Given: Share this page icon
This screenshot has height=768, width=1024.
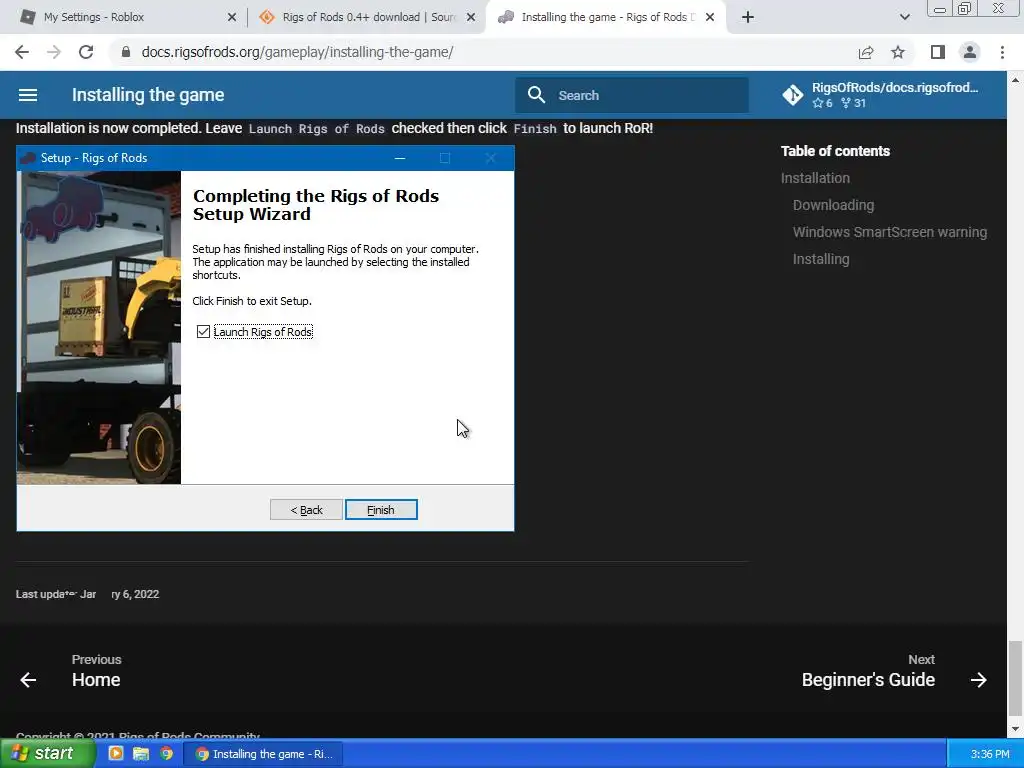Looking at the screenshot, I should coord(866,52).
